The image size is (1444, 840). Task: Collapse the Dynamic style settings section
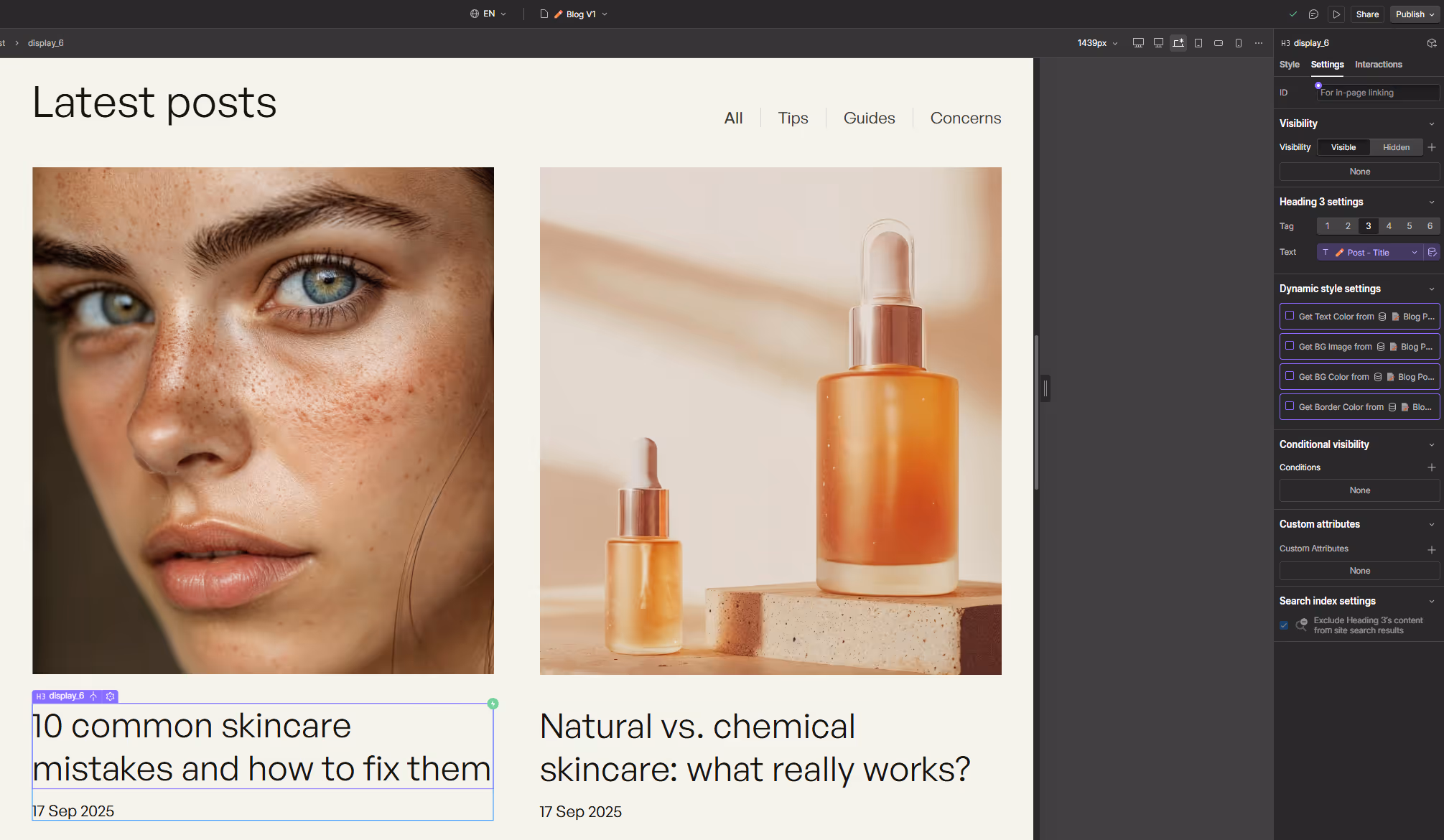point(1433,289)
